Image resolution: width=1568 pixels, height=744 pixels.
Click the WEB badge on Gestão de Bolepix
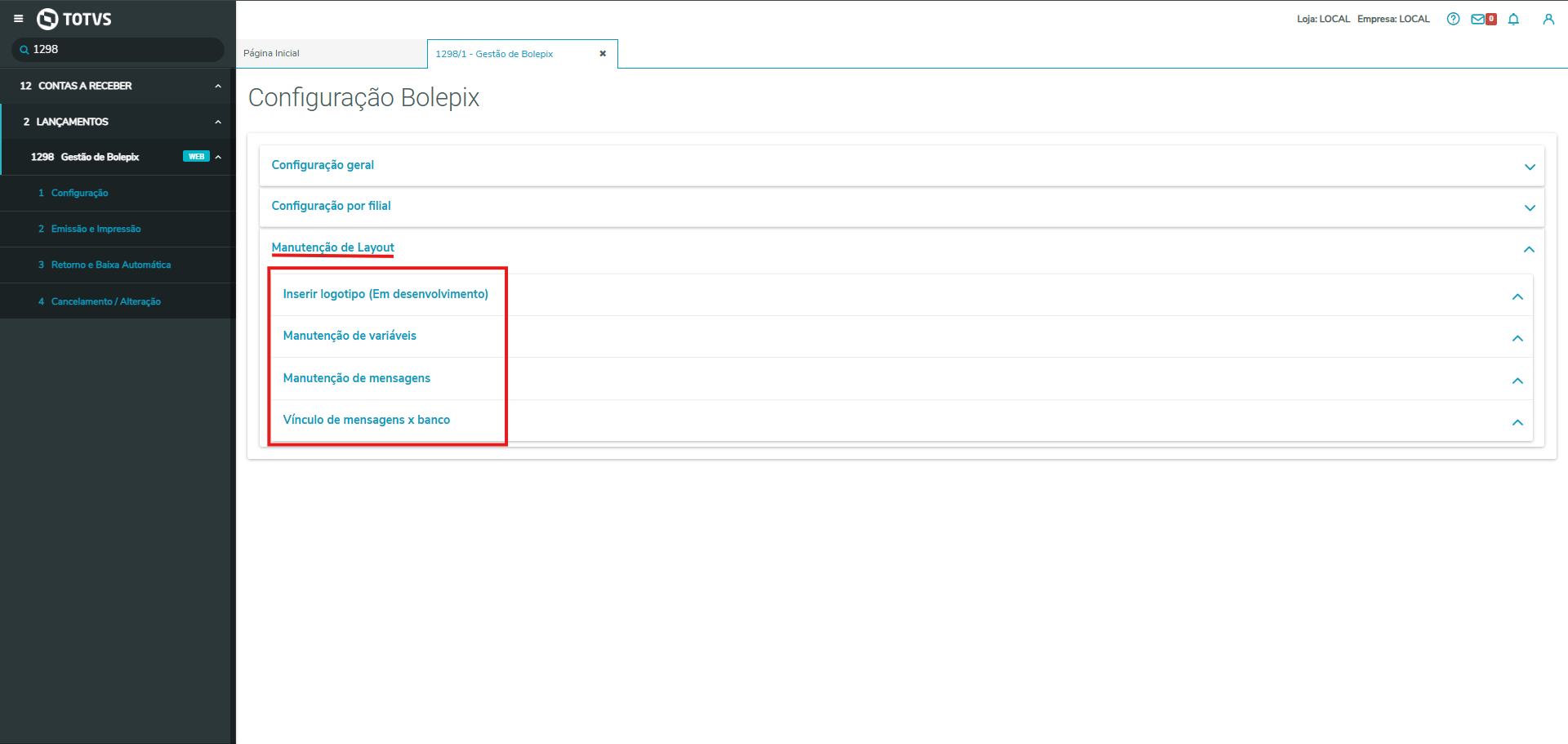pos(197,157)
